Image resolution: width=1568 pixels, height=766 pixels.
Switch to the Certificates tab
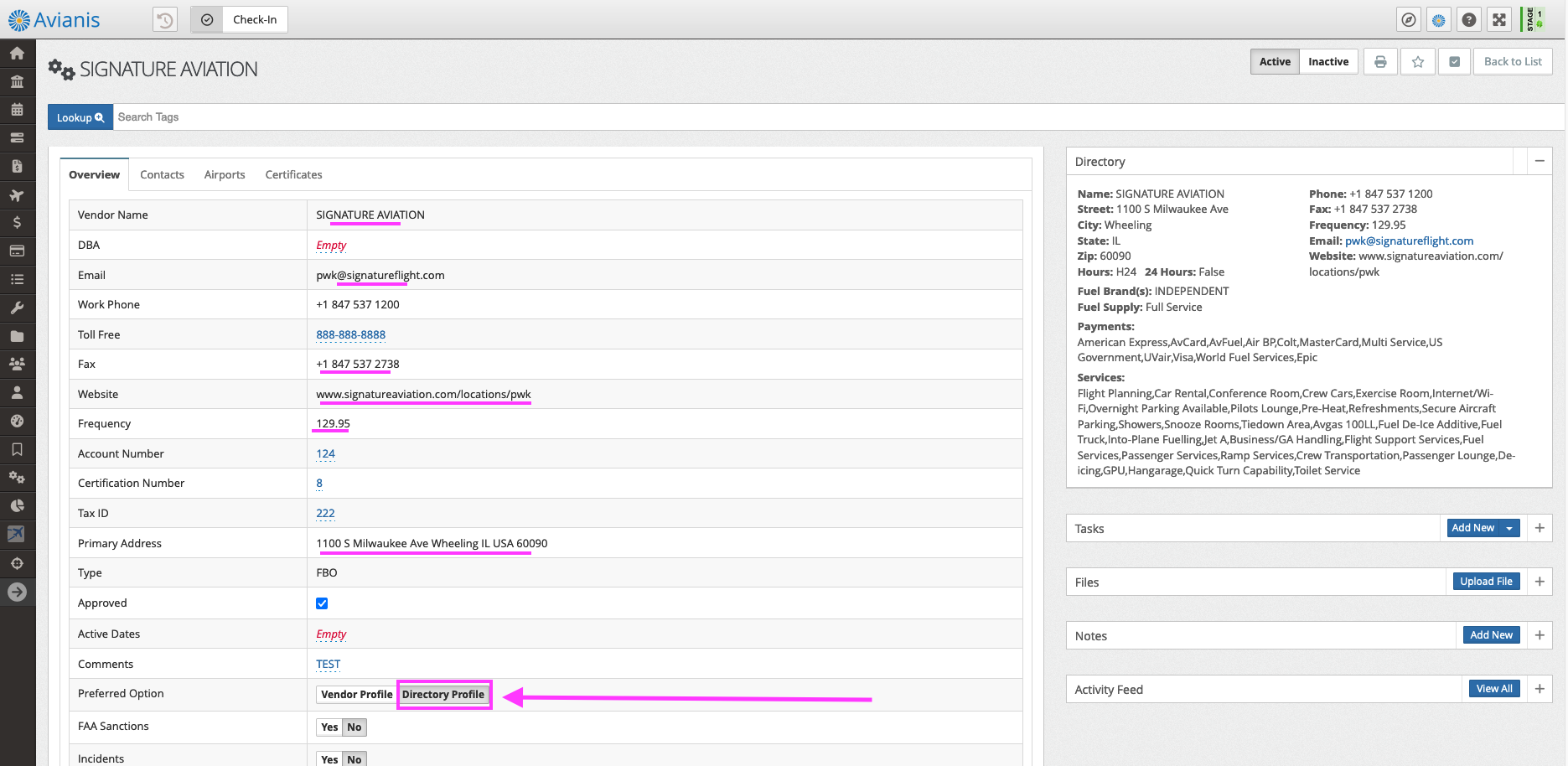coord(293,174)
